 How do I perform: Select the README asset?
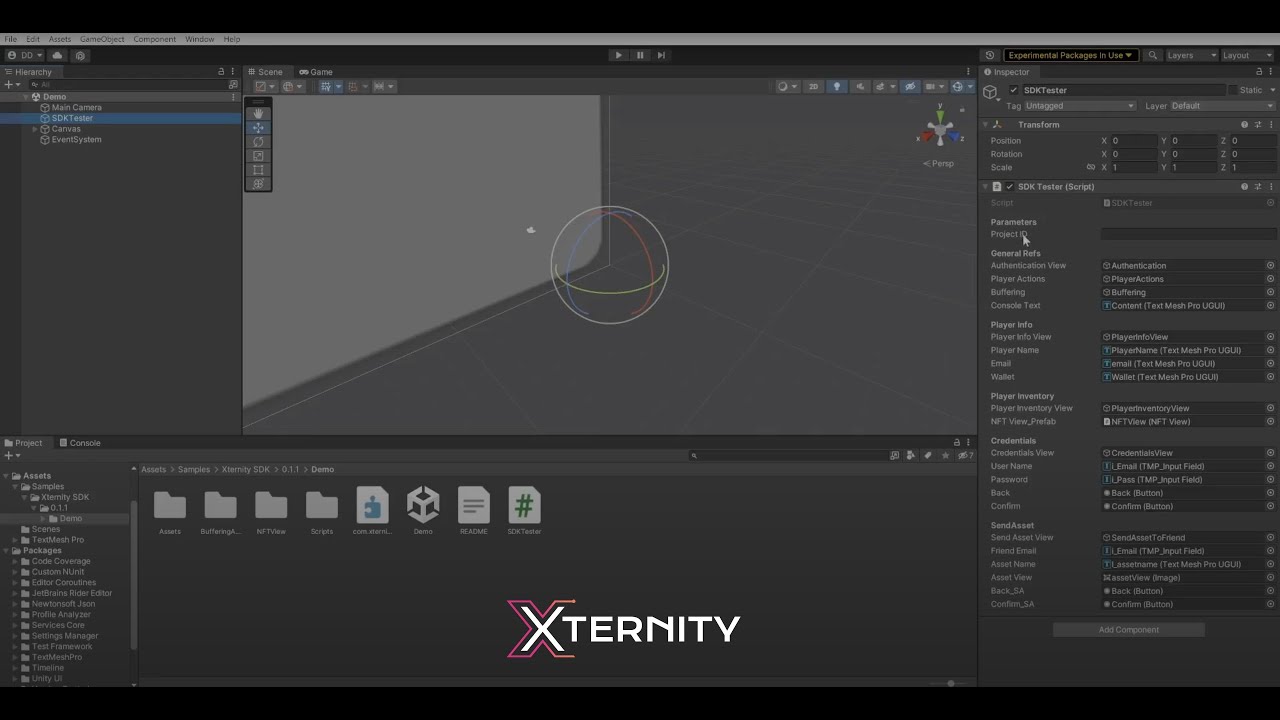(473, 512)
